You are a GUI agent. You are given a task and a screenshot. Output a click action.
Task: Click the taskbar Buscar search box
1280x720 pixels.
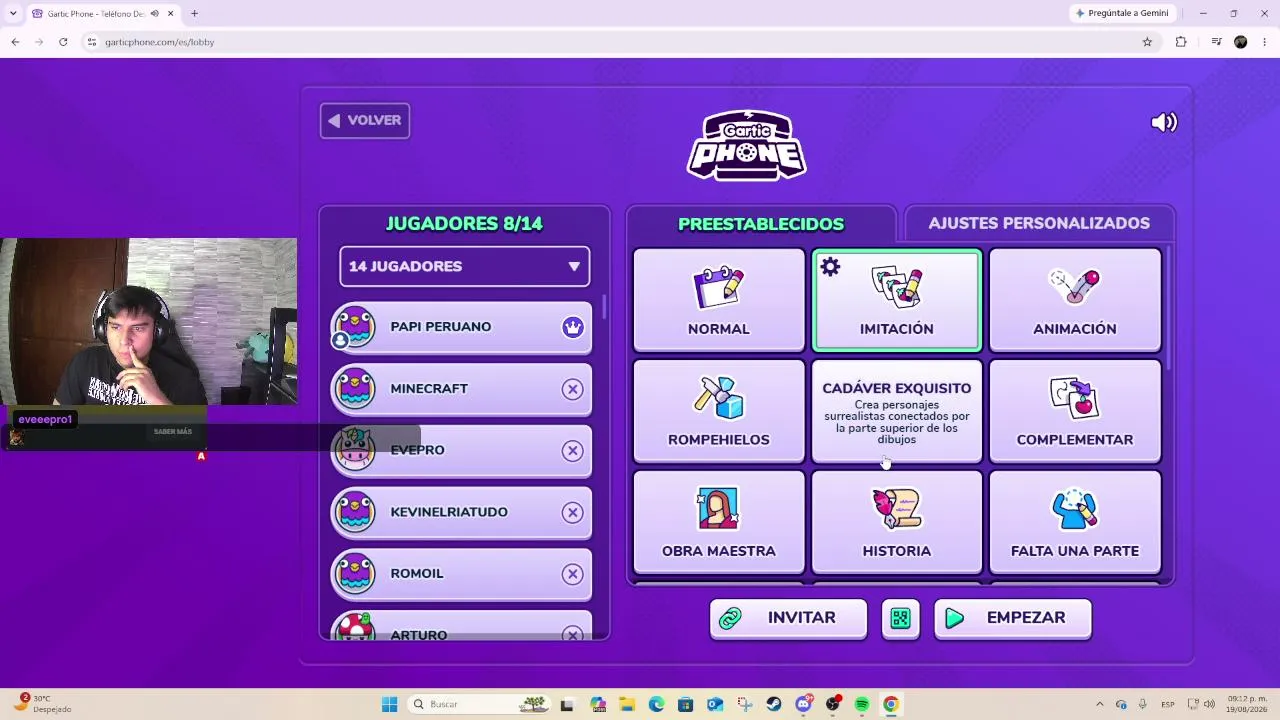[479, 704]
